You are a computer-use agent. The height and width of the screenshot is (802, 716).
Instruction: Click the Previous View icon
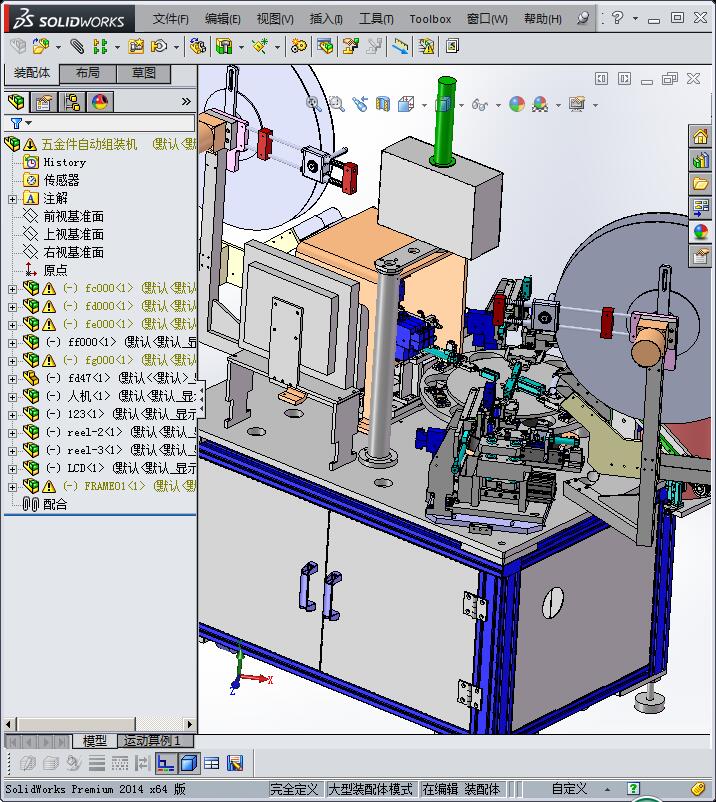pos(360,104)
